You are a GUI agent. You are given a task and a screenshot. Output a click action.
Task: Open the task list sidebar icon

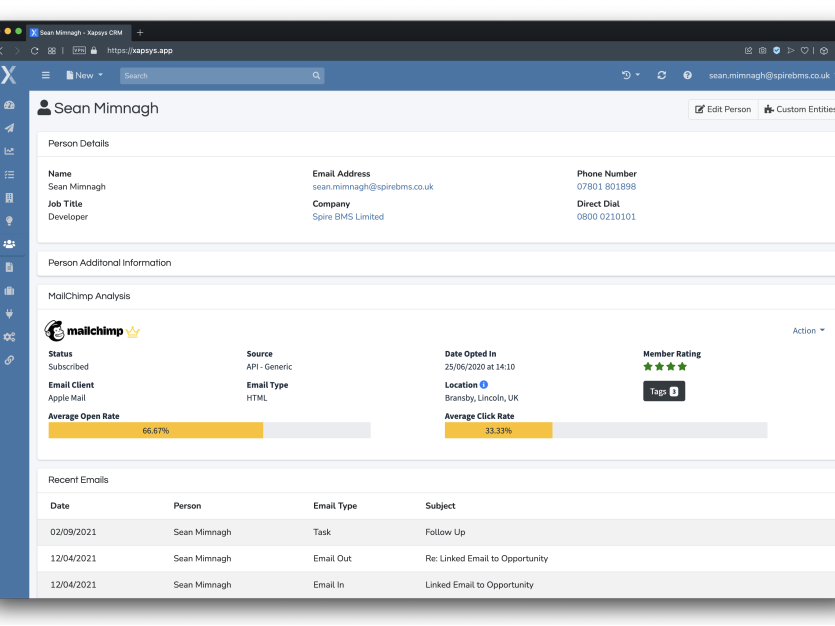[10, 175]
